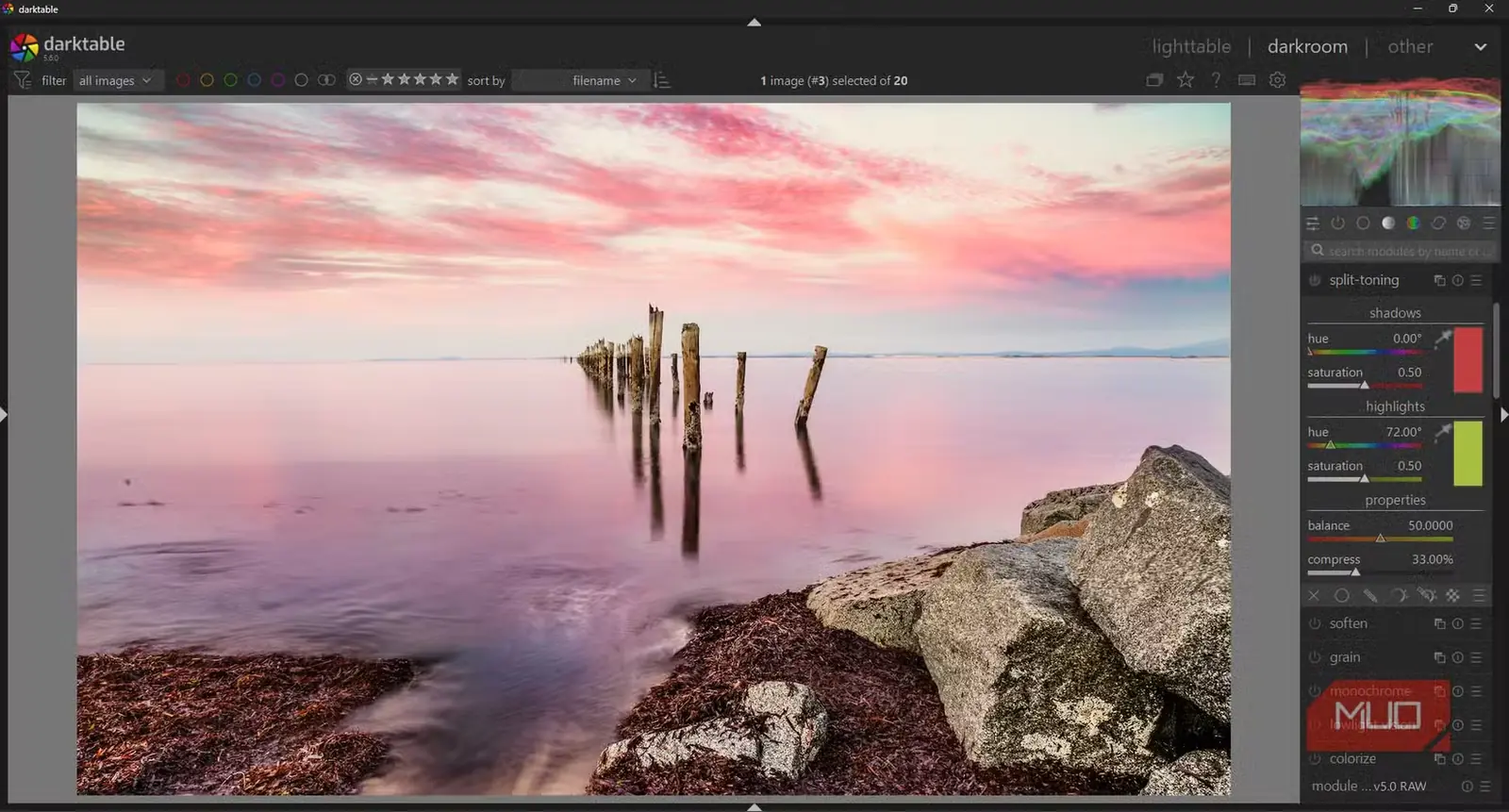Viewport: 1509px width, 812px height.
Task: Click the color label union/intersection toggle
Action: pos(326,80)
